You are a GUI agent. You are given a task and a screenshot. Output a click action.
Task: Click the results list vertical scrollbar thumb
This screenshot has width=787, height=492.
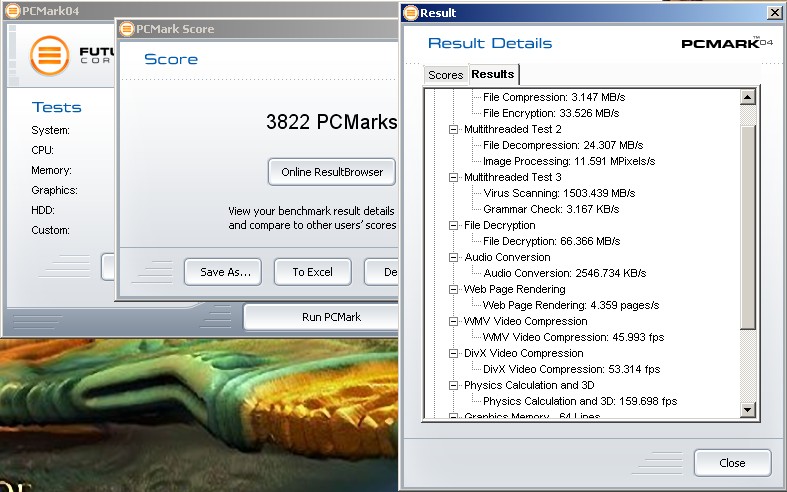[747, 227]
